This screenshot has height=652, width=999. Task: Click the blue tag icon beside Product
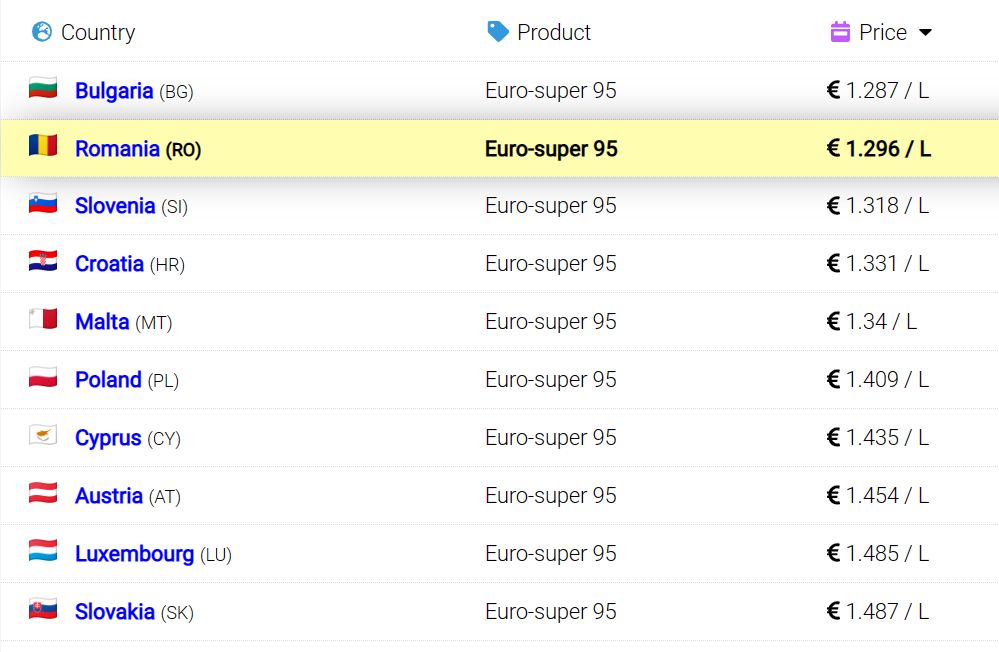click(498, 31)
